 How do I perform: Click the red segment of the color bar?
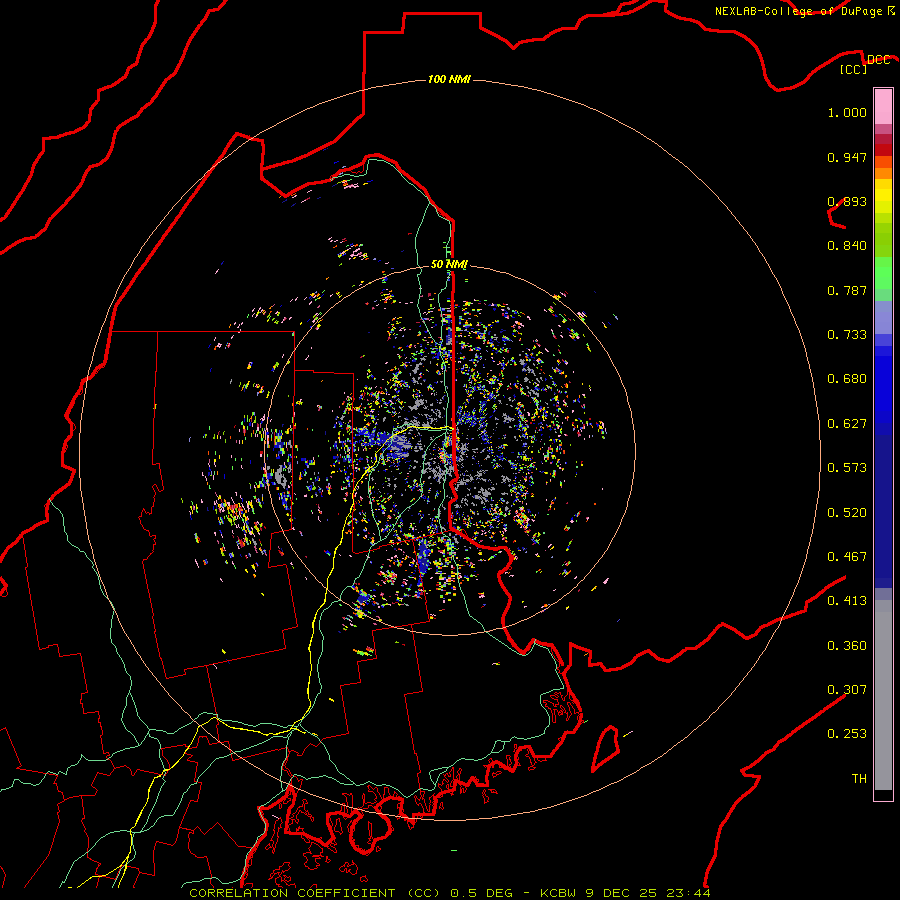(883, 150)
